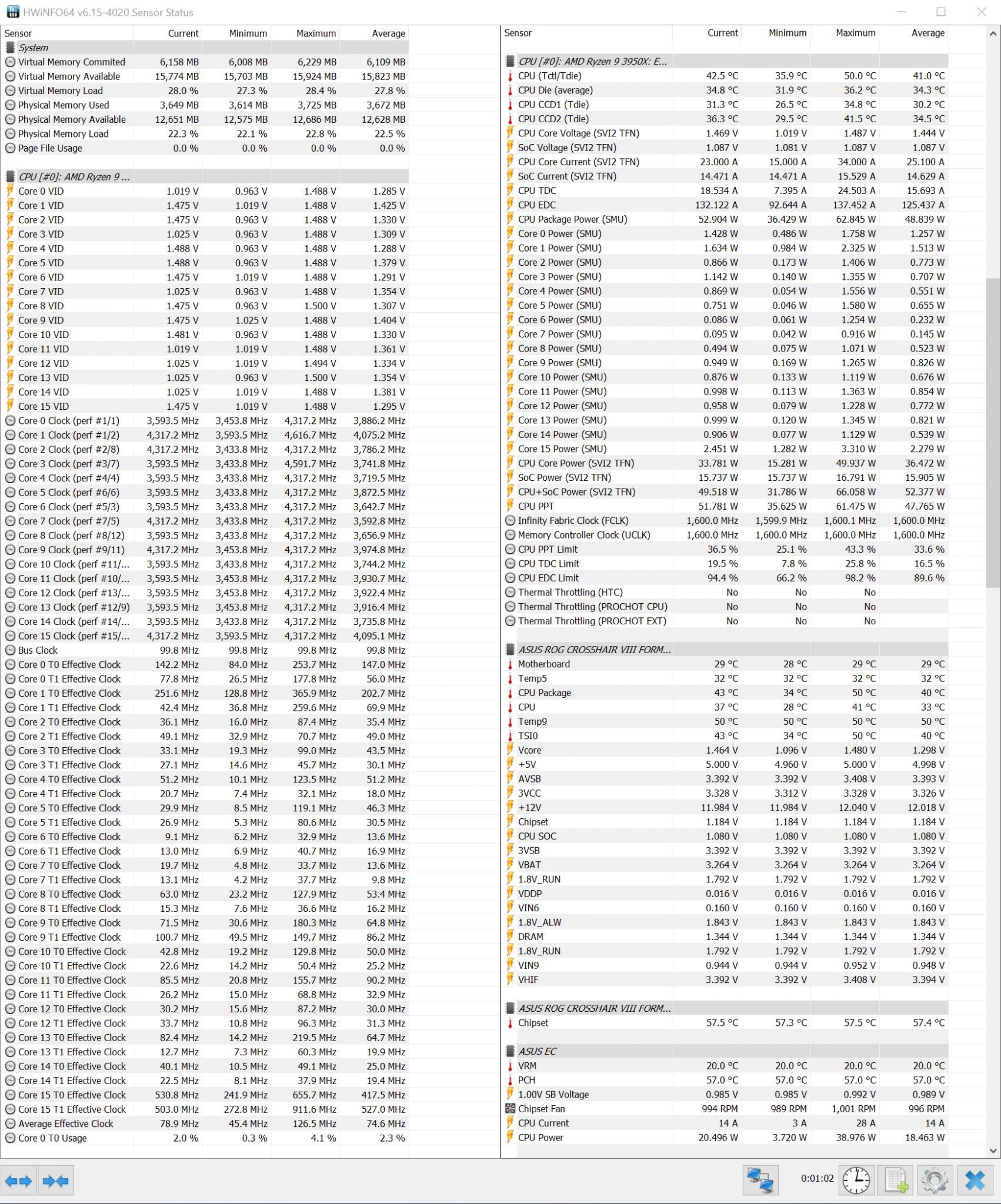Start logging with the sheet-plus icon
The height and width of the screenshot is (1204, 1001).
tap(895, 1180)
